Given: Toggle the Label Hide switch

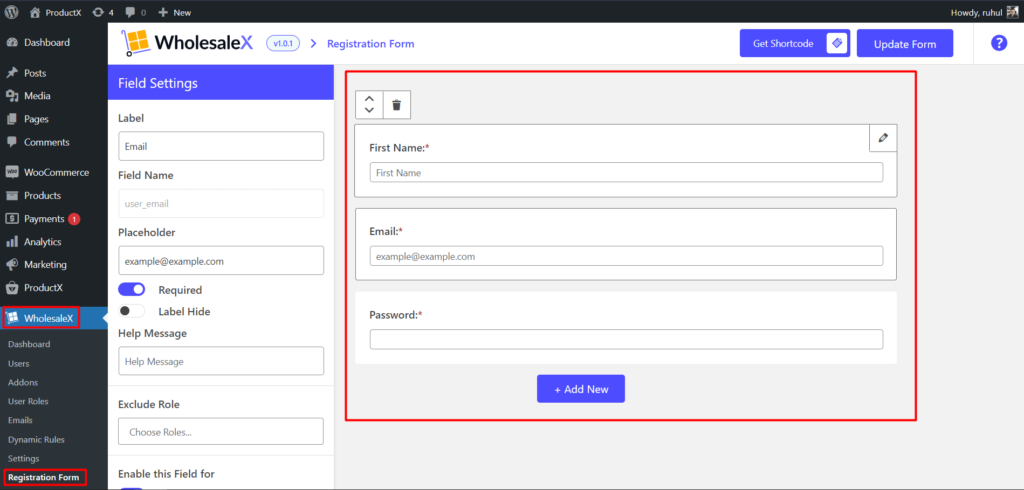Looking at the screenshot, I should click(x=131, y=312).
